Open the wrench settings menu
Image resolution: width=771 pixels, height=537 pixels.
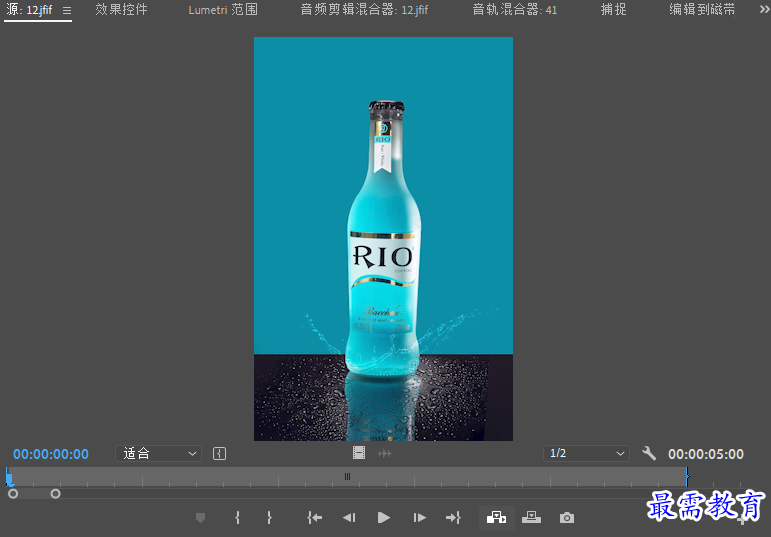[x=649, y=453]
